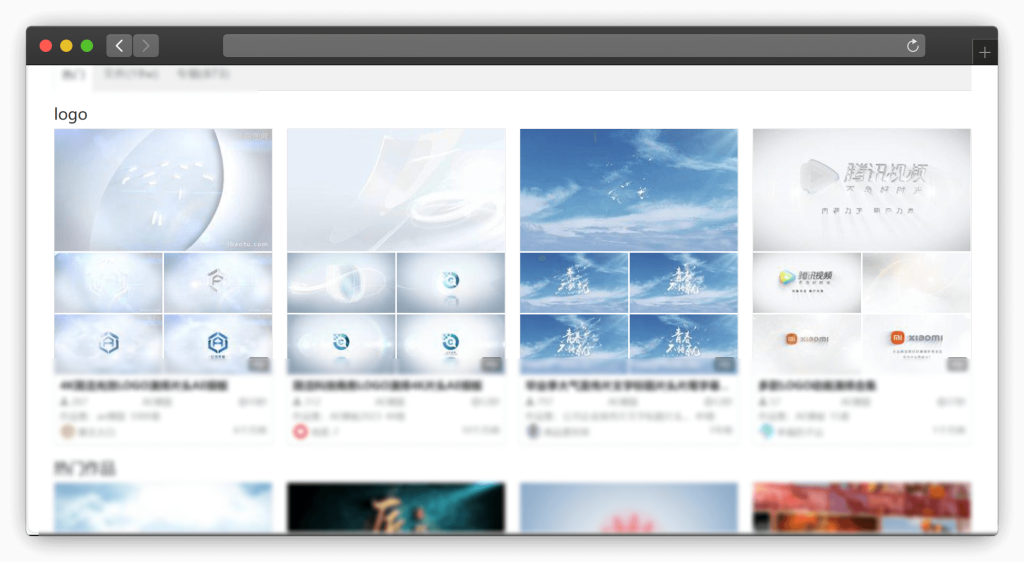Image resolution: width=1024 pixels, height=562 pixels.
Task: Open the blue sky with birds large preview
Action: point(628,189)
